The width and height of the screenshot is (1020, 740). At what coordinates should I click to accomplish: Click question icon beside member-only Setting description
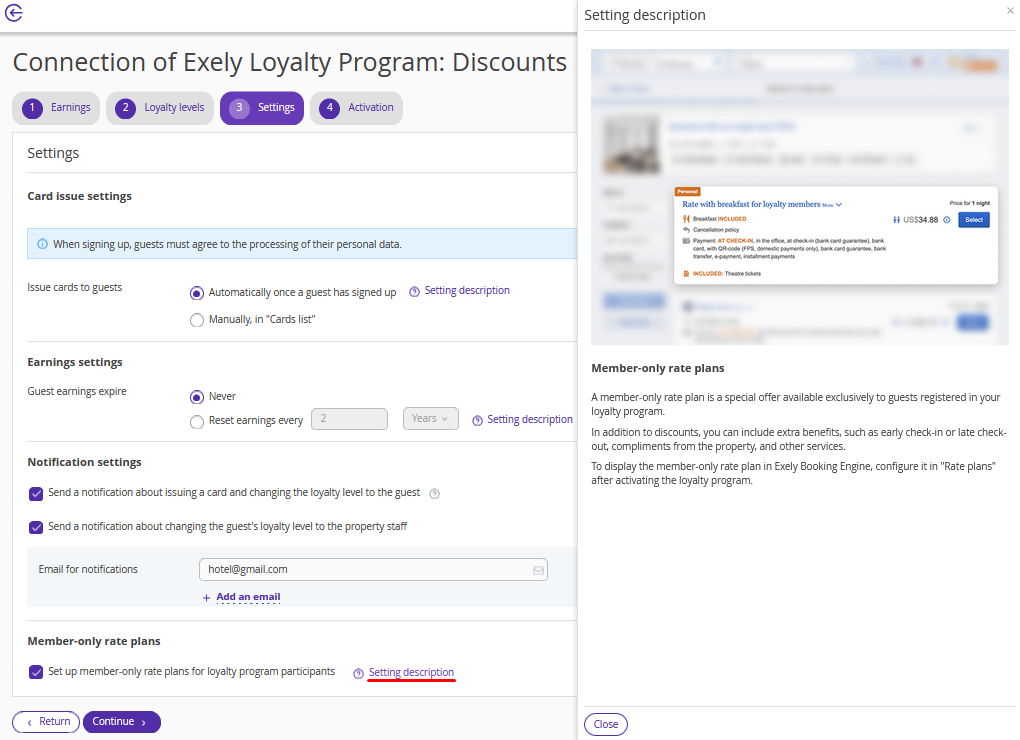[x=358, y=673]
